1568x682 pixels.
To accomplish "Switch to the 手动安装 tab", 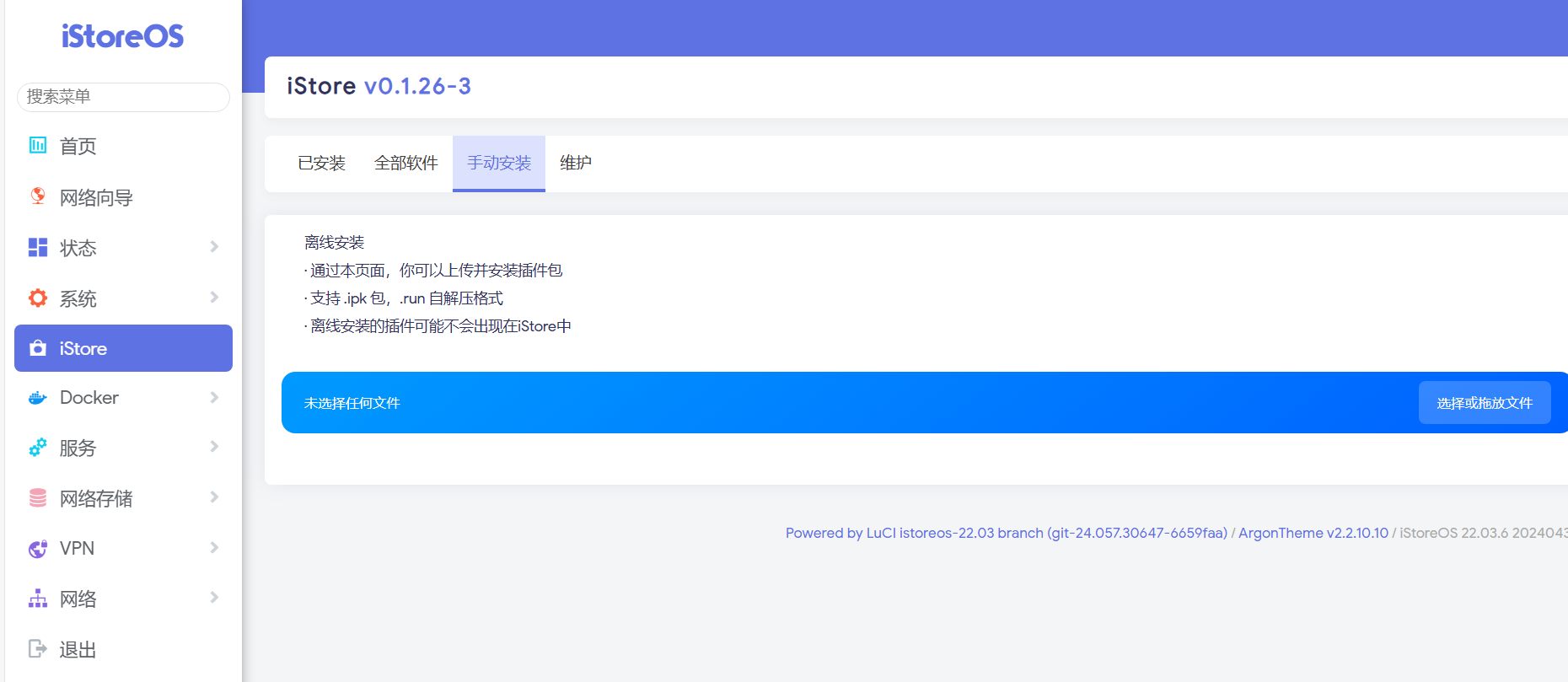I will pyautogui.click(x=499, y=163).
